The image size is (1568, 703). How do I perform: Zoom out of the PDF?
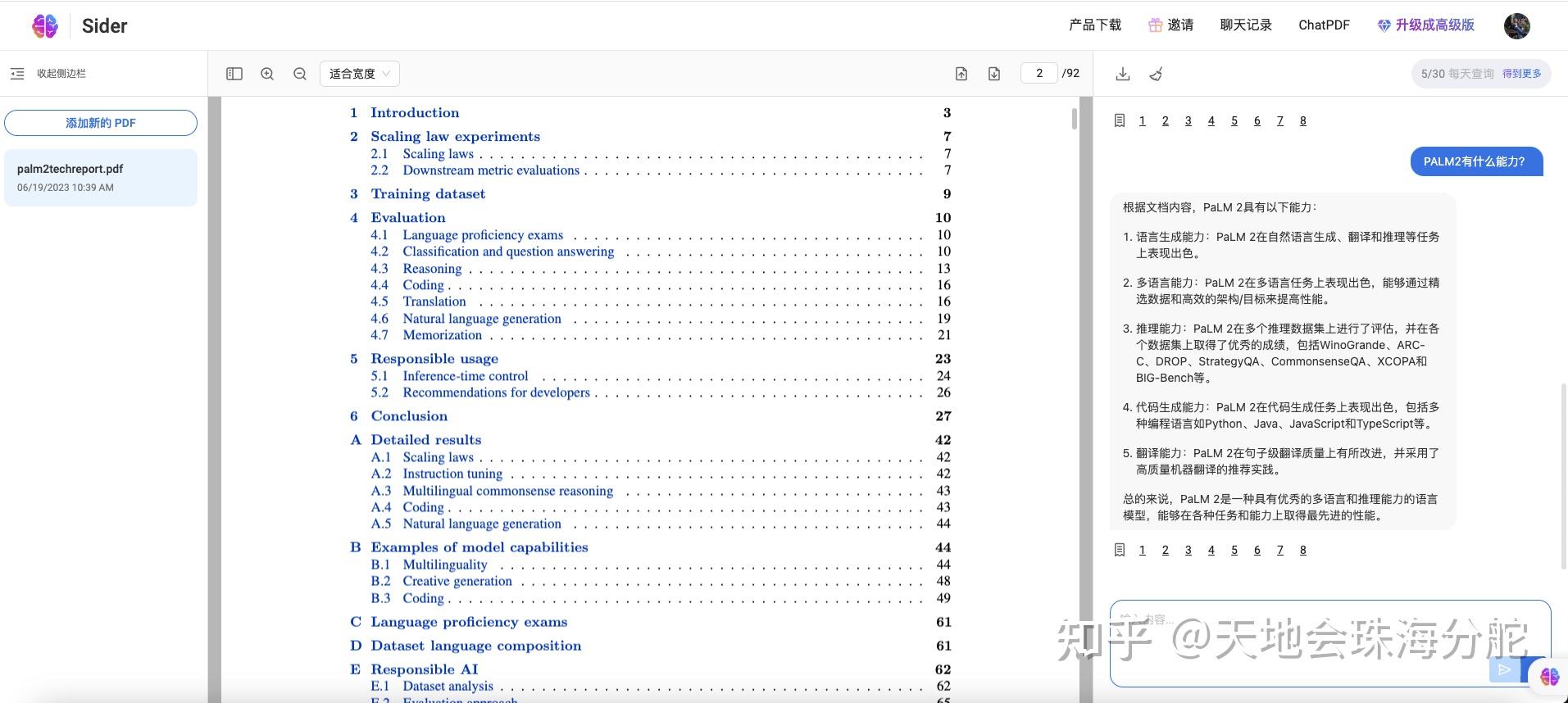coord(300,74)
